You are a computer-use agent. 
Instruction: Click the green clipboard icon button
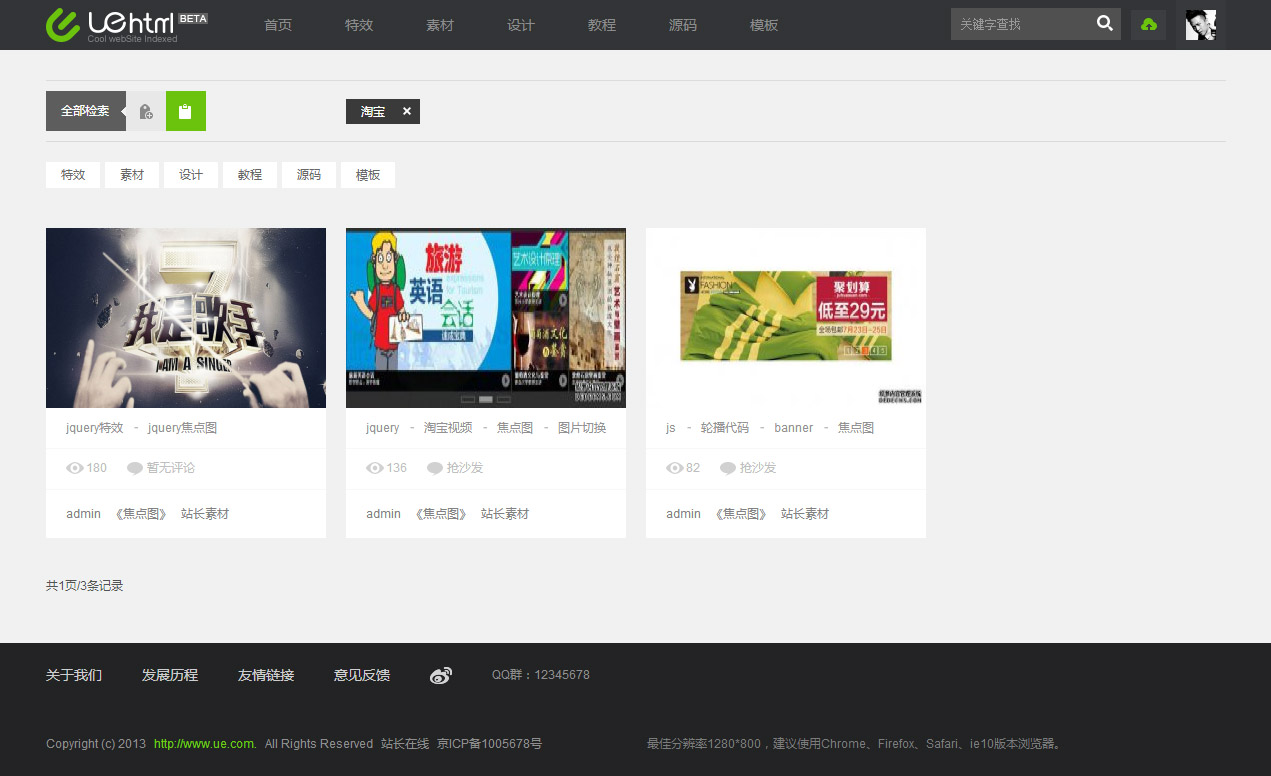(x=185, y=112)
